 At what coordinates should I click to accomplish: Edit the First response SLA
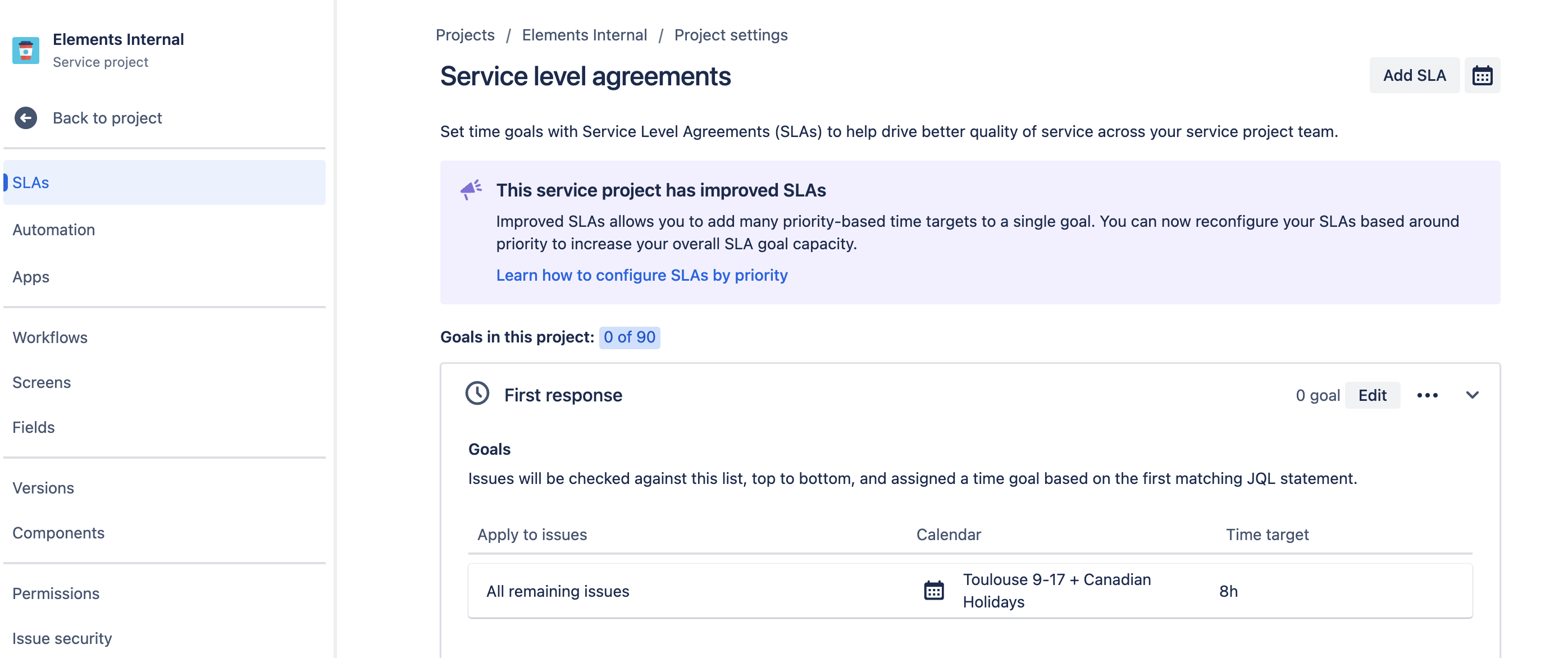pos(1372,396)
